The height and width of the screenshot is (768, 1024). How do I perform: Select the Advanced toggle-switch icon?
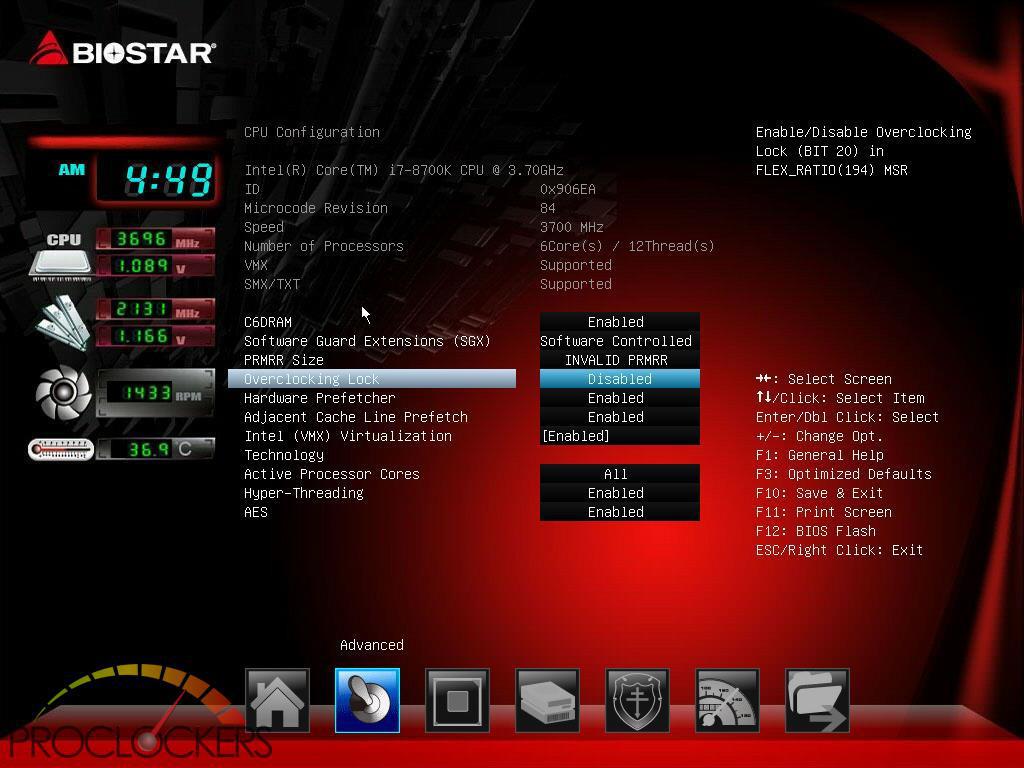pyautogui.click(x=367, y=700)
